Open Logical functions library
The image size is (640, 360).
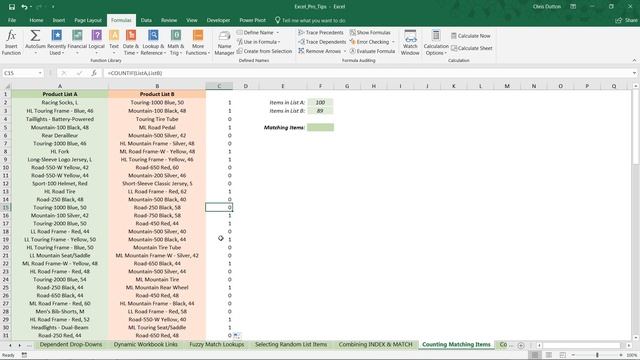97,42
